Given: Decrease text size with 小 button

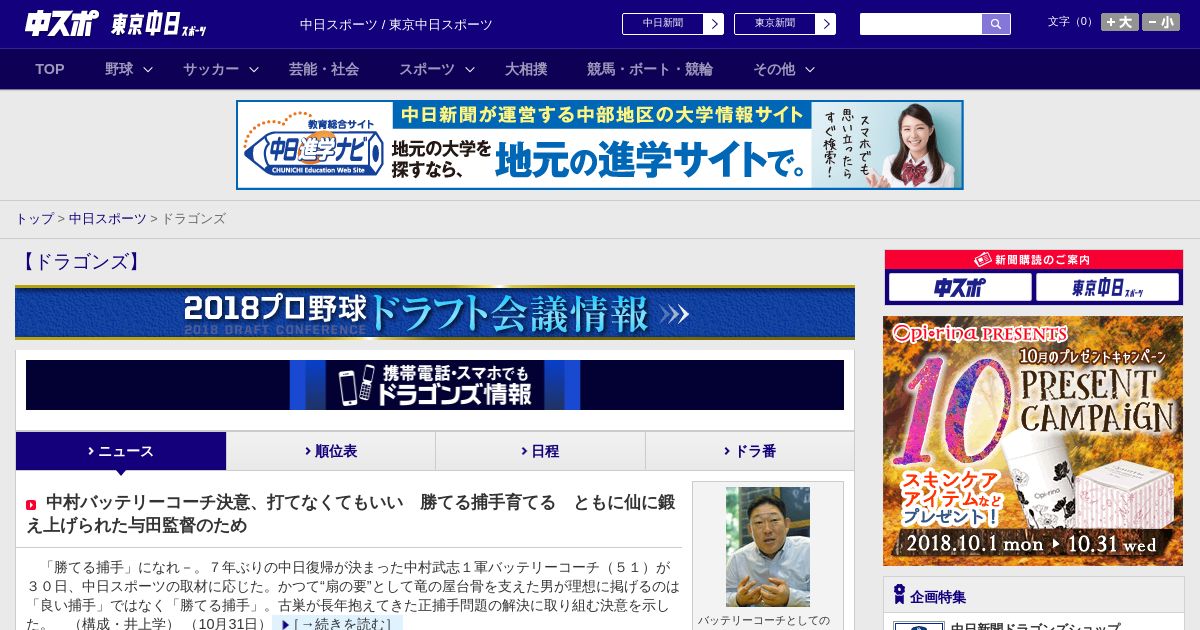Looking at the screenshot, I should tap(1161, 22).
